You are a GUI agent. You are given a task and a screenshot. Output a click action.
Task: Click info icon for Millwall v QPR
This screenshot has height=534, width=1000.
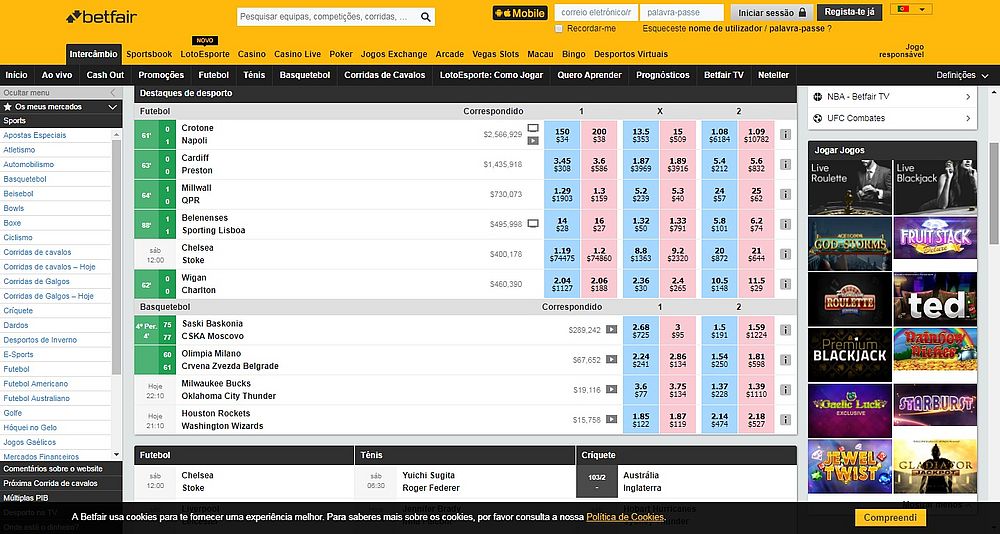(x=786, y=195)
